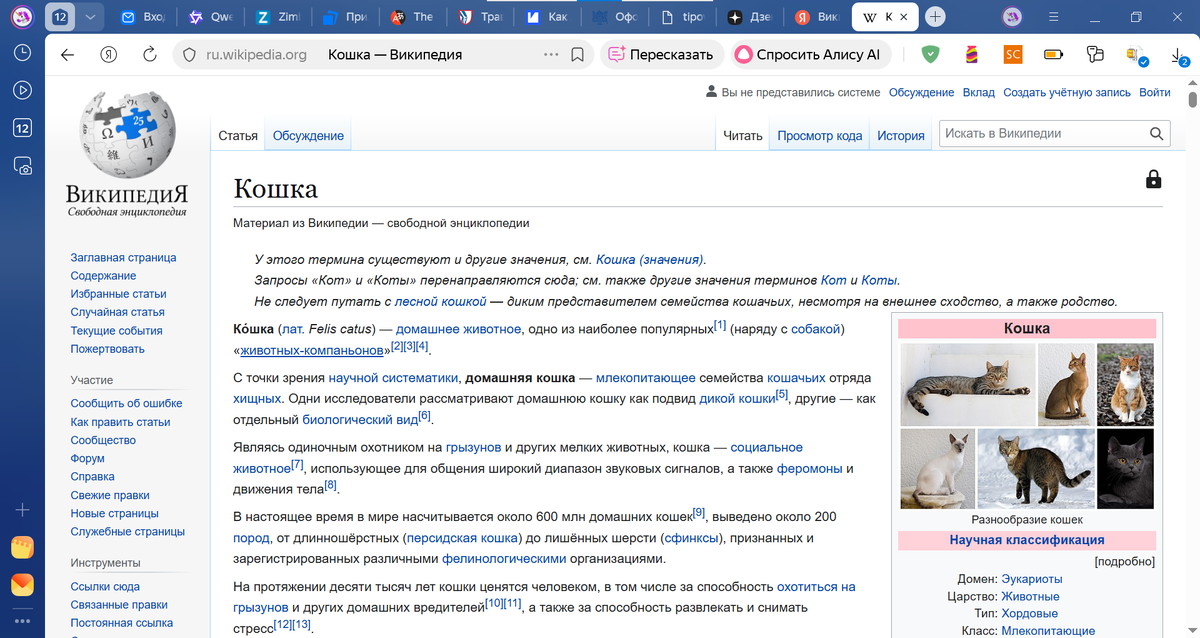This screenshot has height=638, width=1200.
Task: Click the search magnifier in Wikipedia search
Action: click(x=1157, y=134)
